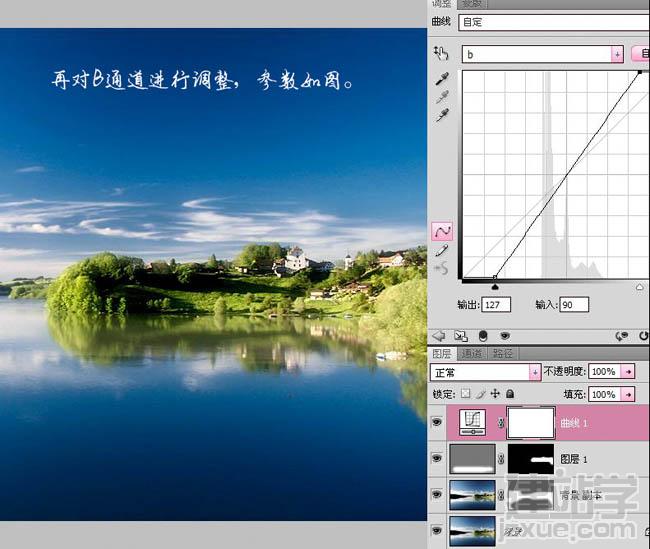Click mask link icon on 背景 副本
650x549 pixels.
pos(502,495)
